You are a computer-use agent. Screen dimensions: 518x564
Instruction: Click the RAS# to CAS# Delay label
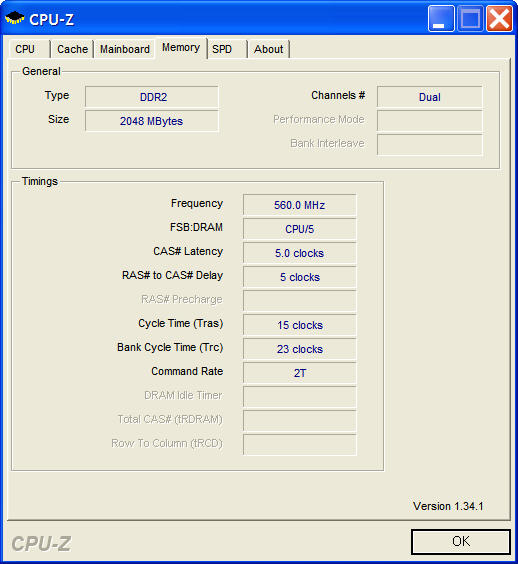point(173,275)
